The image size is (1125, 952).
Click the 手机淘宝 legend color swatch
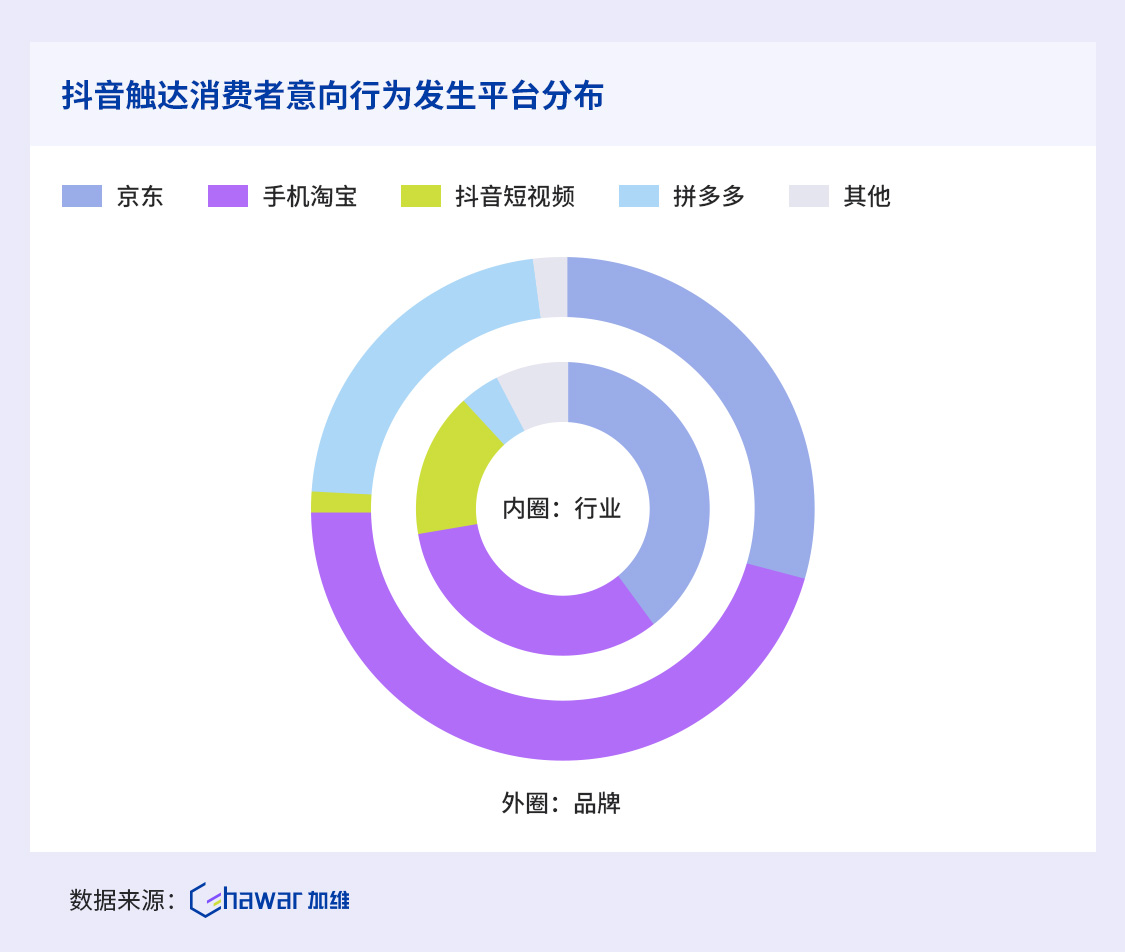227,196
